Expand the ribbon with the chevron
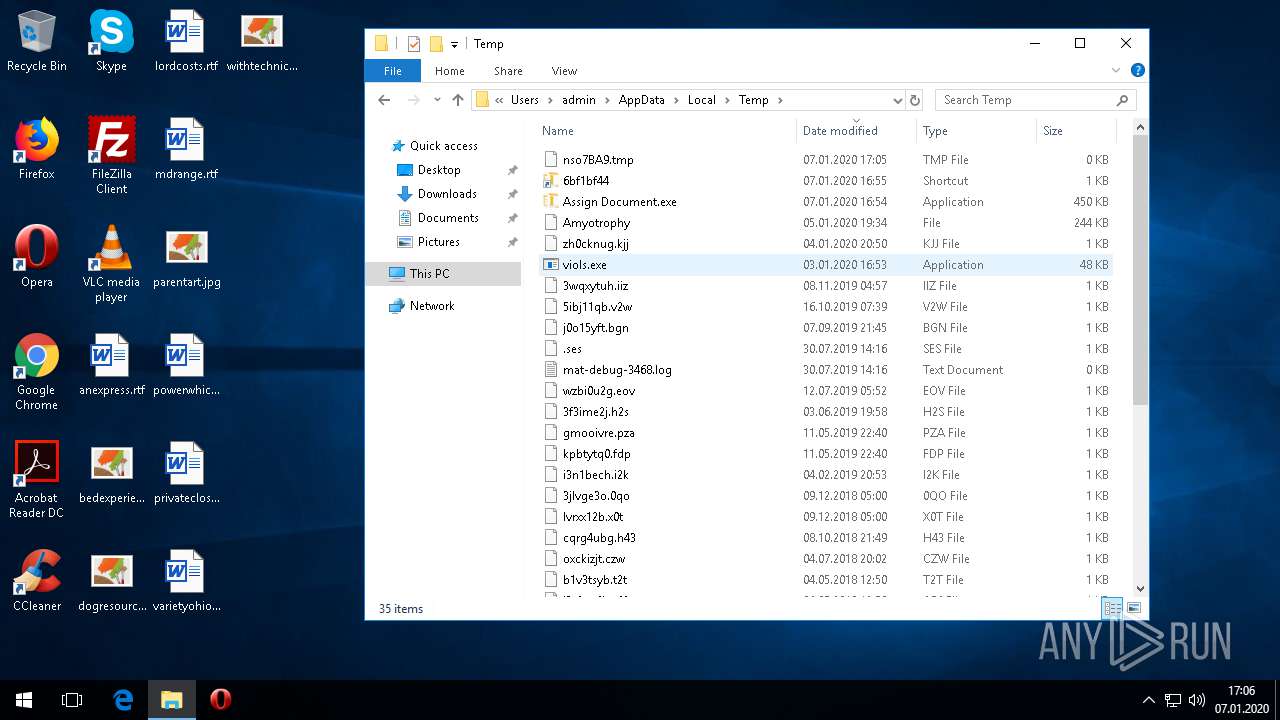Image resolution: width=1280 pixels, height=720 pixels. (x=1116, y=71)
